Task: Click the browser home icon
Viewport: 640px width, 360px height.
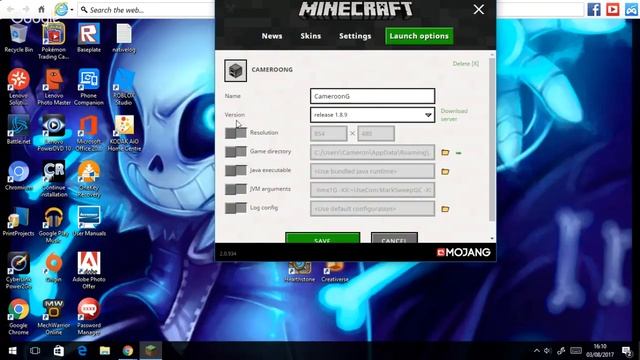Action: point(41,9)
